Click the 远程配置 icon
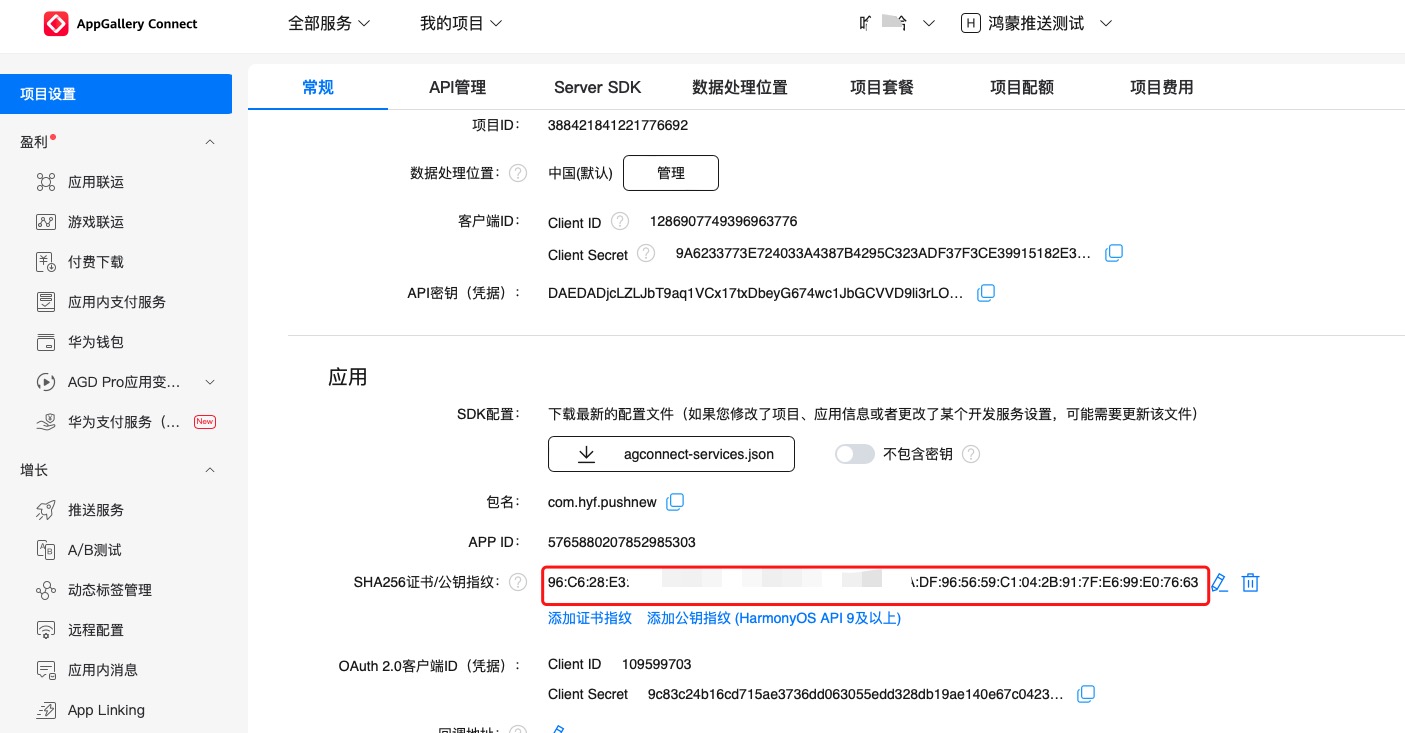The height and width of the screenshot is (733, 1405). coord(45,630)
